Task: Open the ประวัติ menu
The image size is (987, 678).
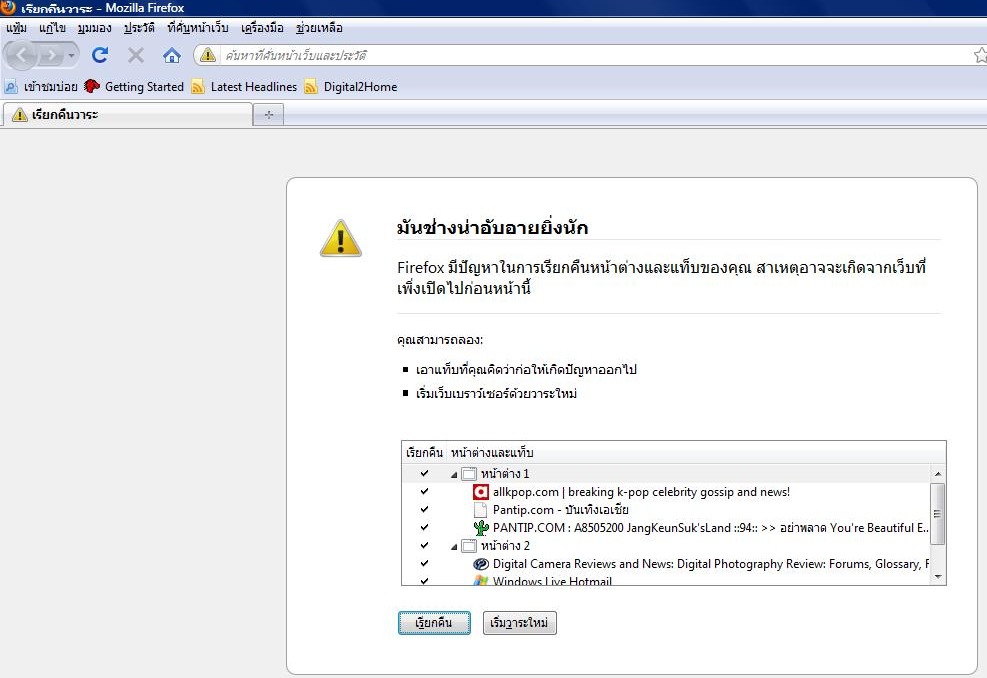Action: click(x=139, y=28)
